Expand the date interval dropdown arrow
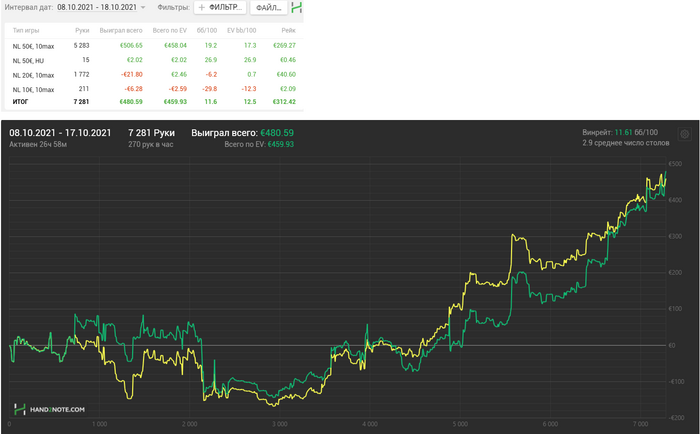Screen dimensions: 700x434 click(x=143, y=8)
